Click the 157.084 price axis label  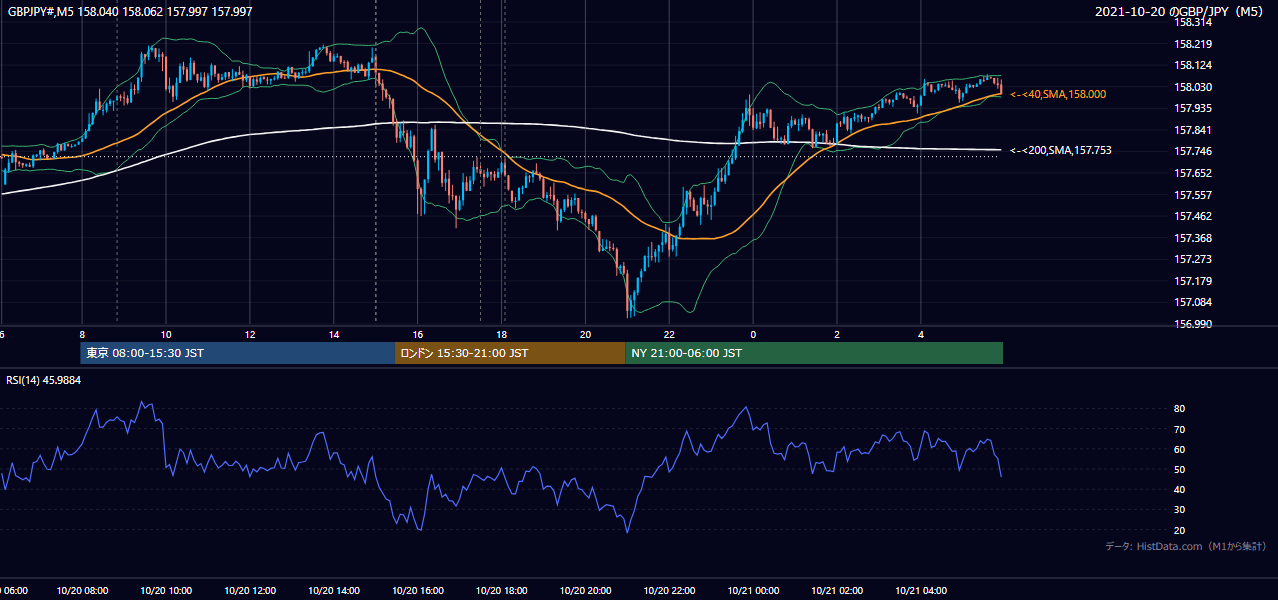click(1193, 302)
